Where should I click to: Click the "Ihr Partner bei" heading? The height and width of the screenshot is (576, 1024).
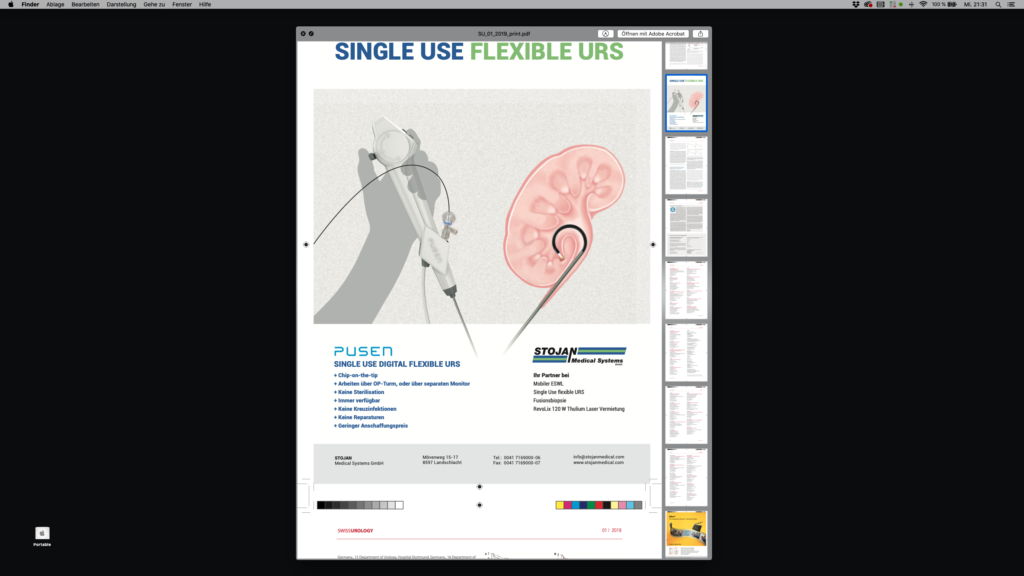click(551, 376)
